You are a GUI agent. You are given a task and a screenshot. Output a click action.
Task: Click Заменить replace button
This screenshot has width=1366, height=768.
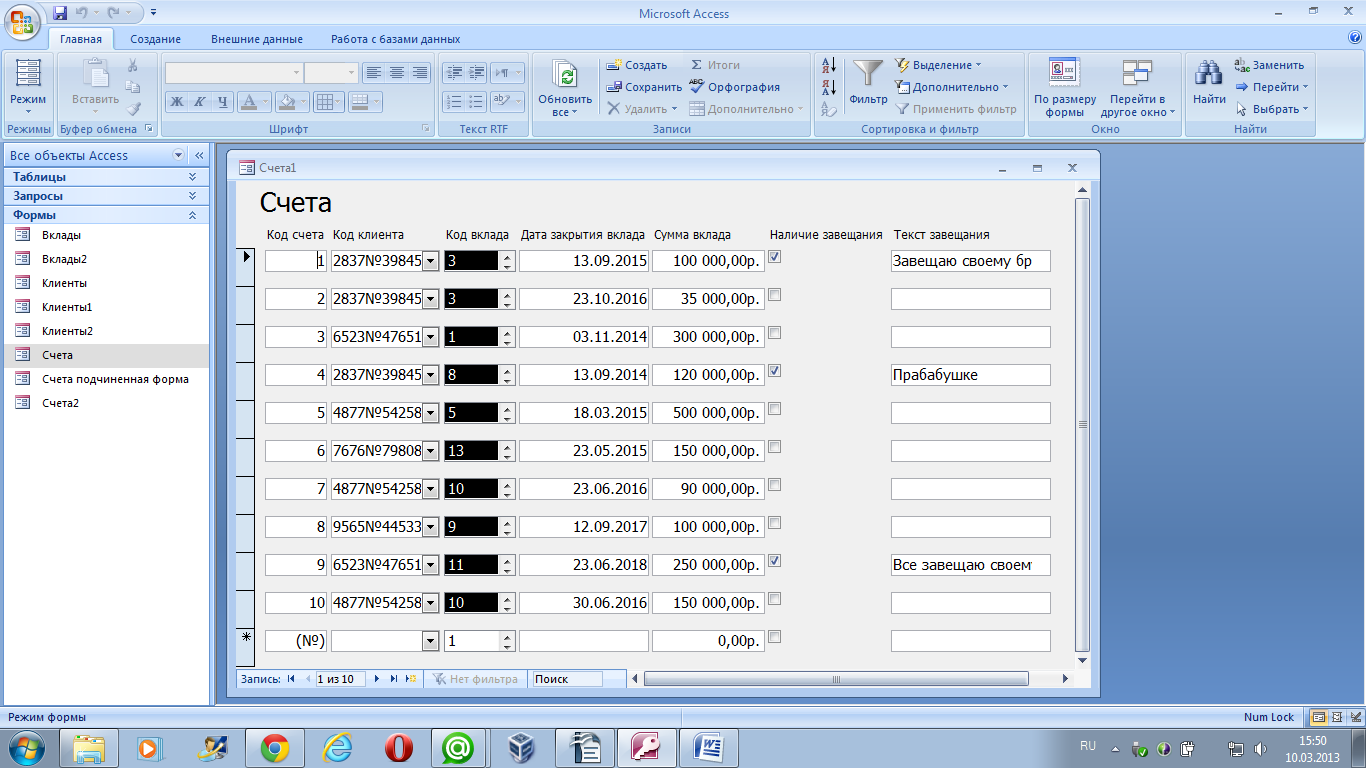pos(1269,65)
